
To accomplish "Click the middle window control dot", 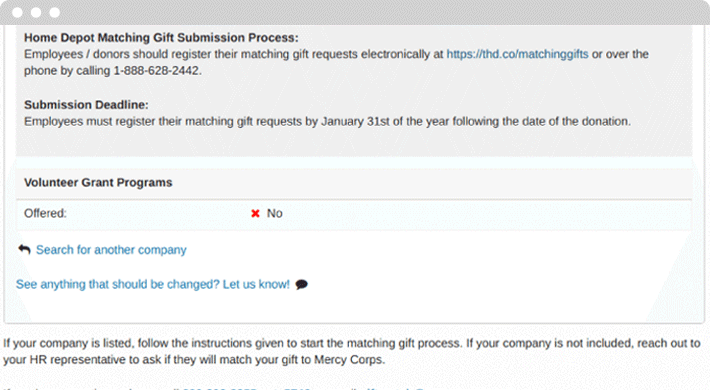I will (36, 12).
